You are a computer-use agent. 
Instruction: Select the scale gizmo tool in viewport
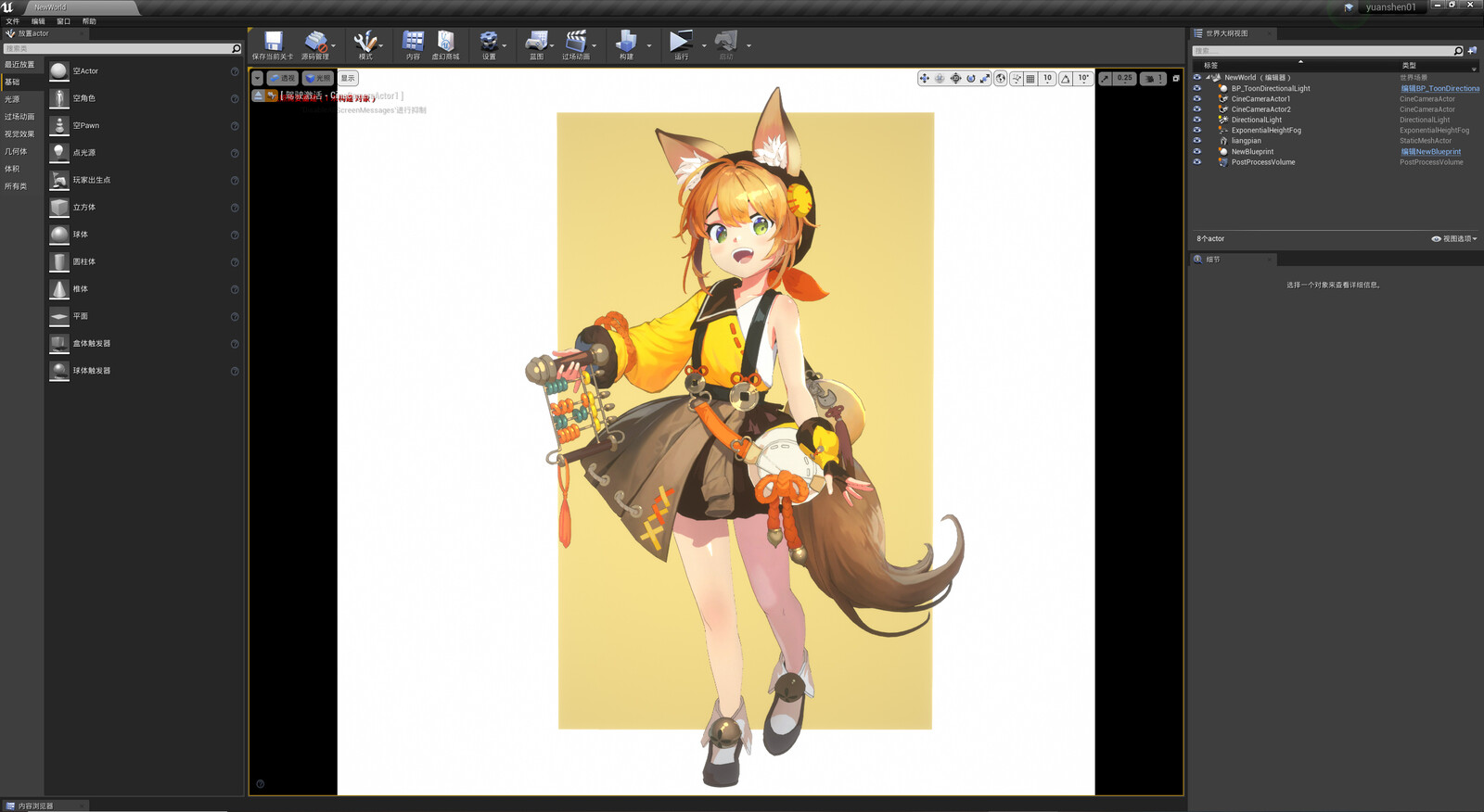point(985,79)
